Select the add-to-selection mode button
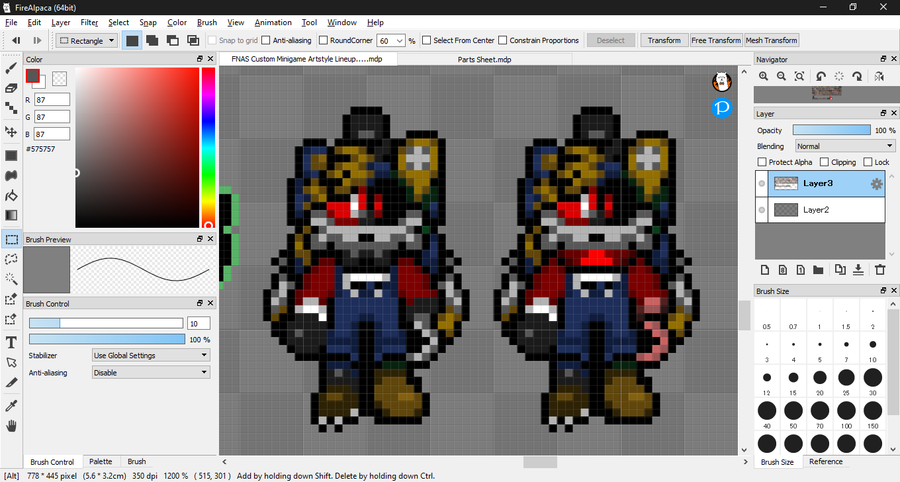 click(152, 40)
